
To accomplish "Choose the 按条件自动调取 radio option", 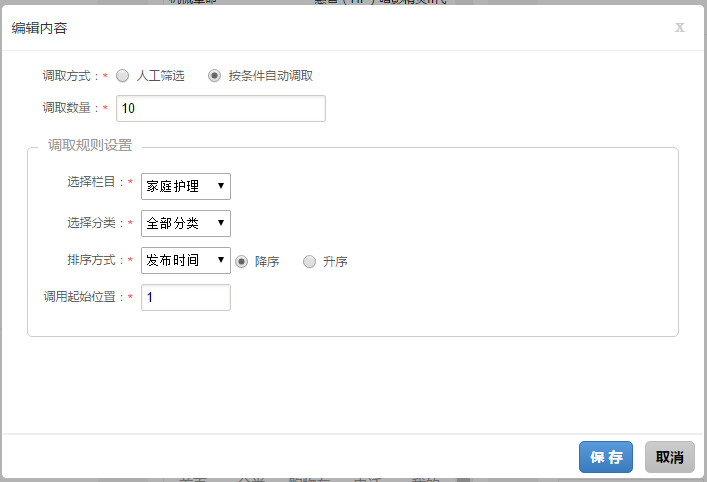I will click(x=215, y=76).
